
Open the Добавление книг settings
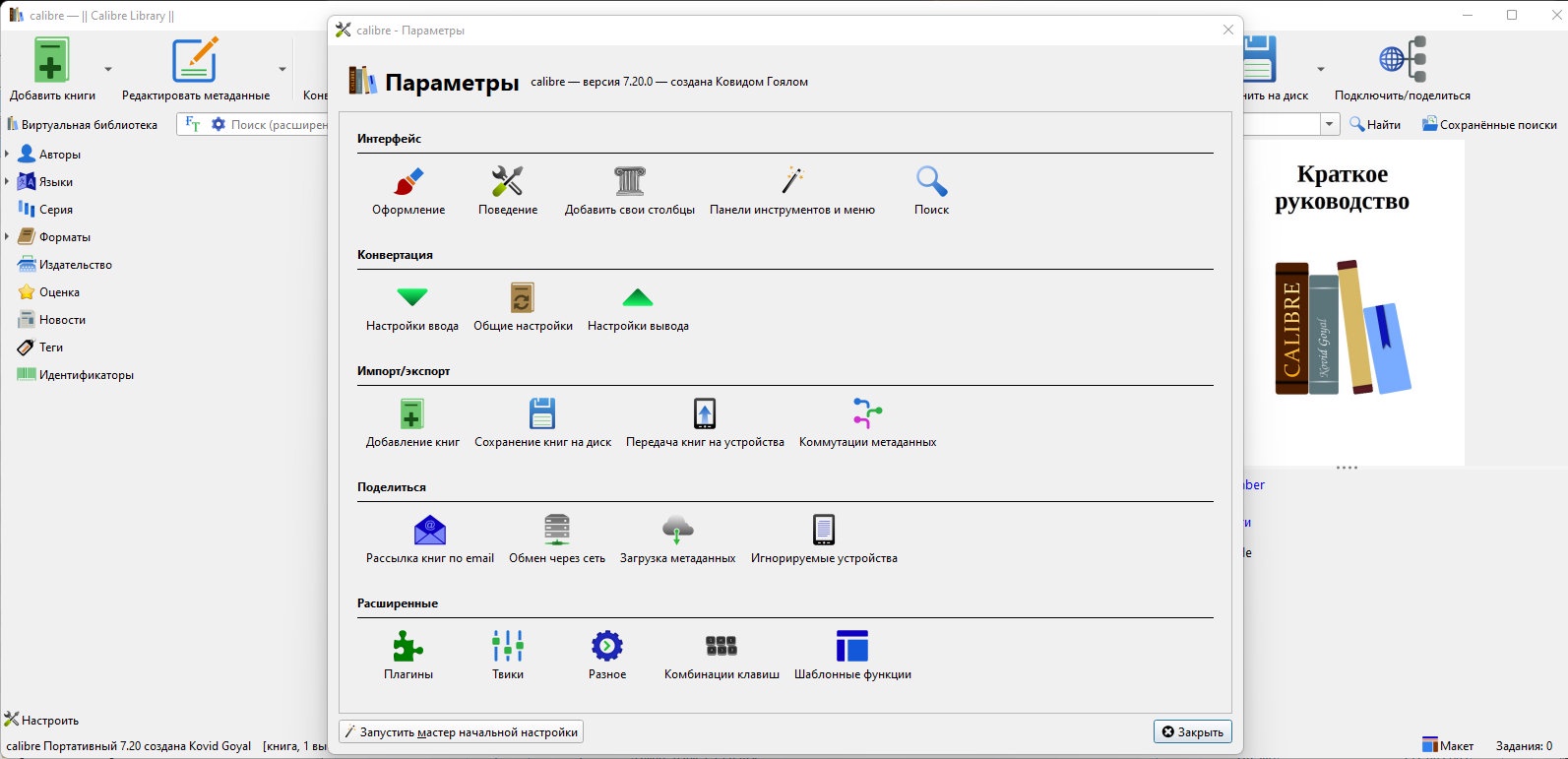[412, 423]
